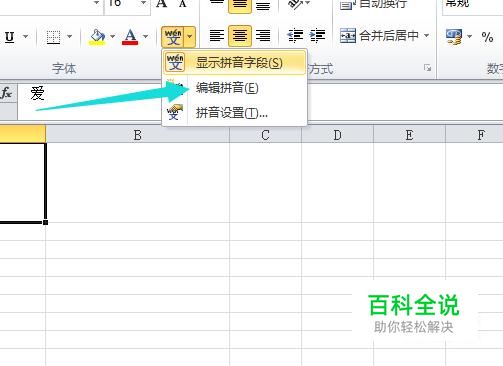Apply yellow fill color bucket

(x=97, y=36)
